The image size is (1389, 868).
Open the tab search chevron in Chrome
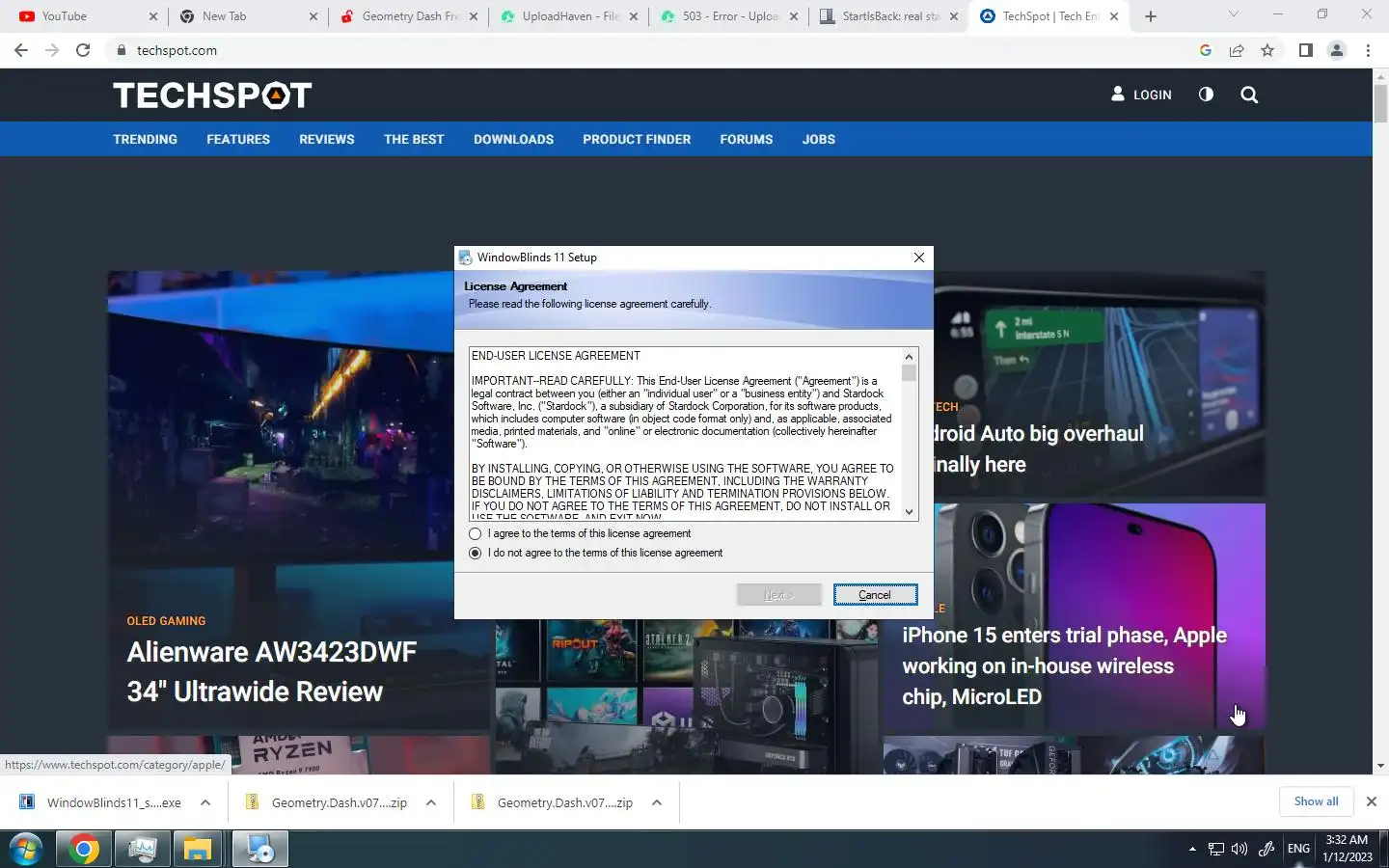[x=1233, y=14]
